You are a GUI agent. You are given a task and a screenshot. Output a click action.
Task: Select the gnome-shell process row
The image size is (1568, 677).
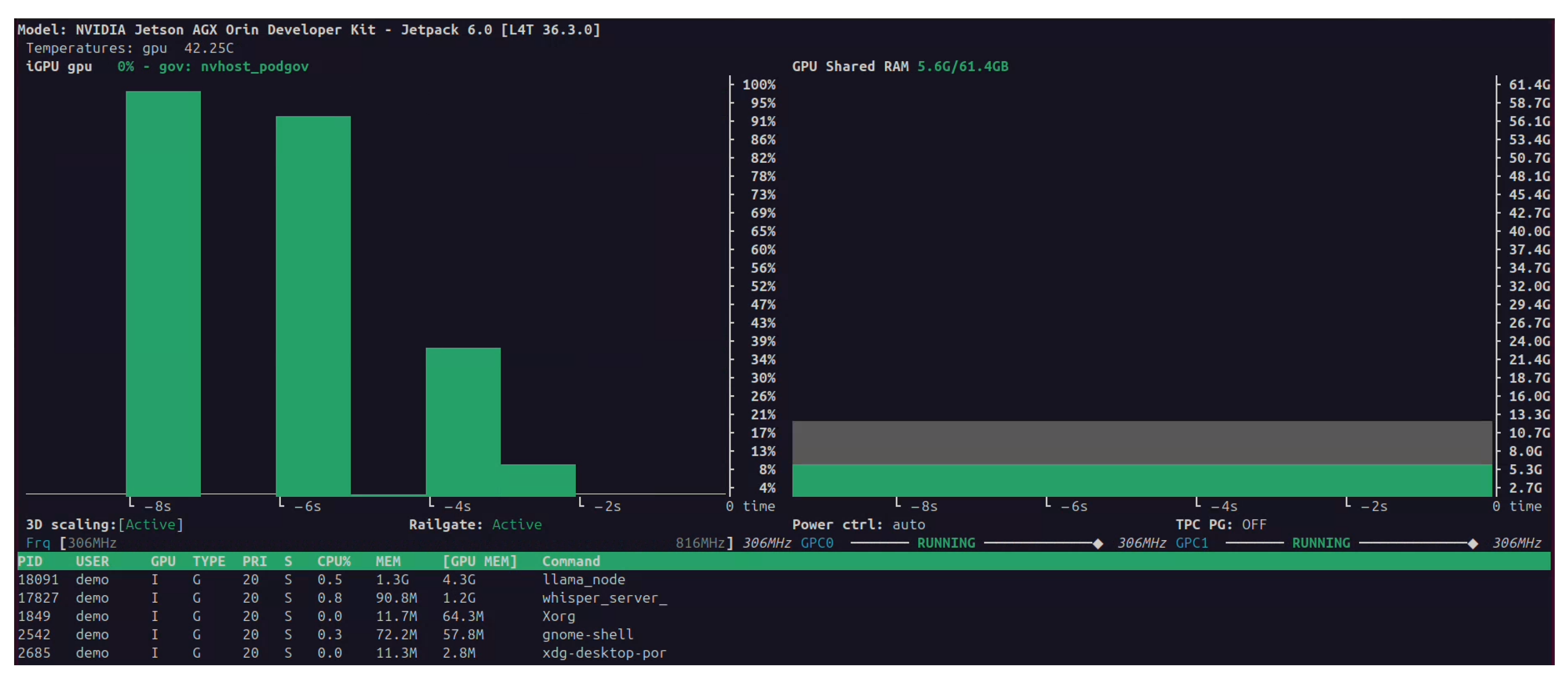coord(588,634)
